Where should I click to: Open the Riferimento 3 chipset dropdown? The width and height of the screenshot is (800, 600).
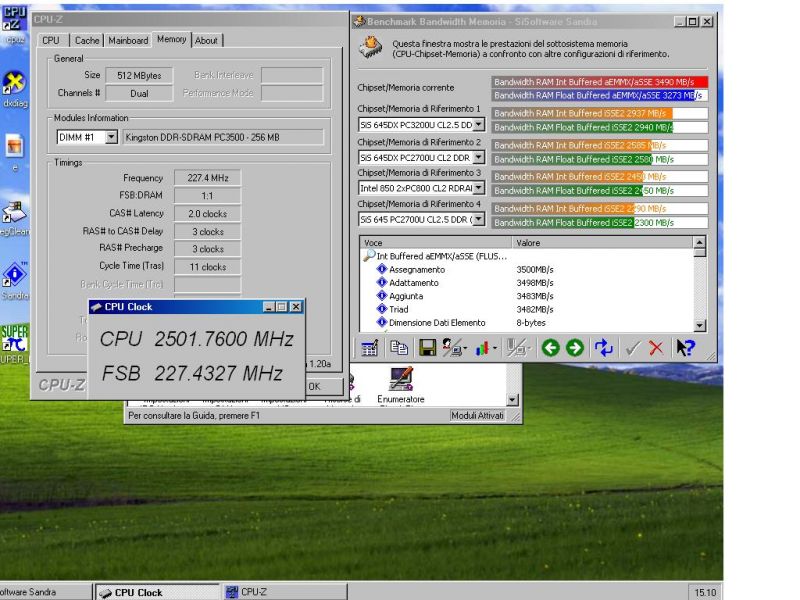(479, 188)
